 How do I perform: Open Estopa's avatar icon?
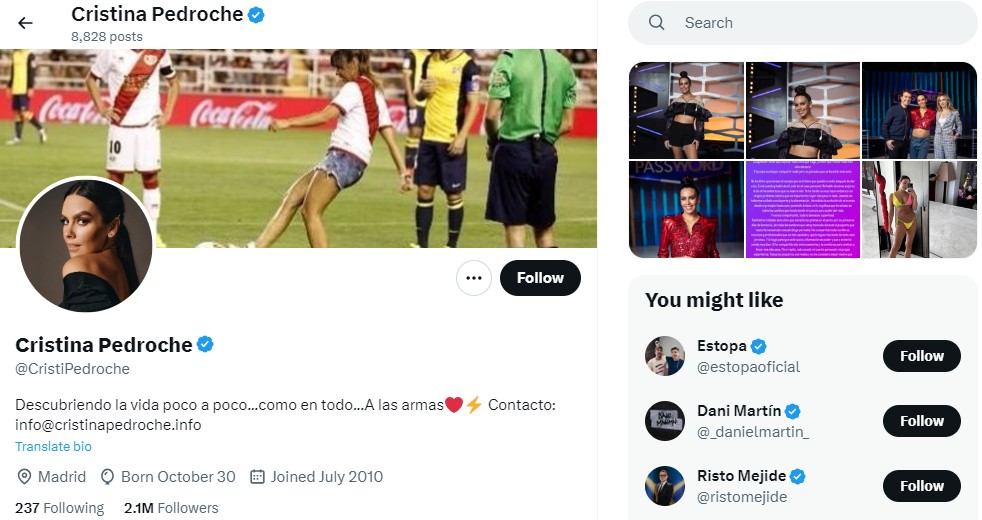pyautogui.click(x=665, y=356)
